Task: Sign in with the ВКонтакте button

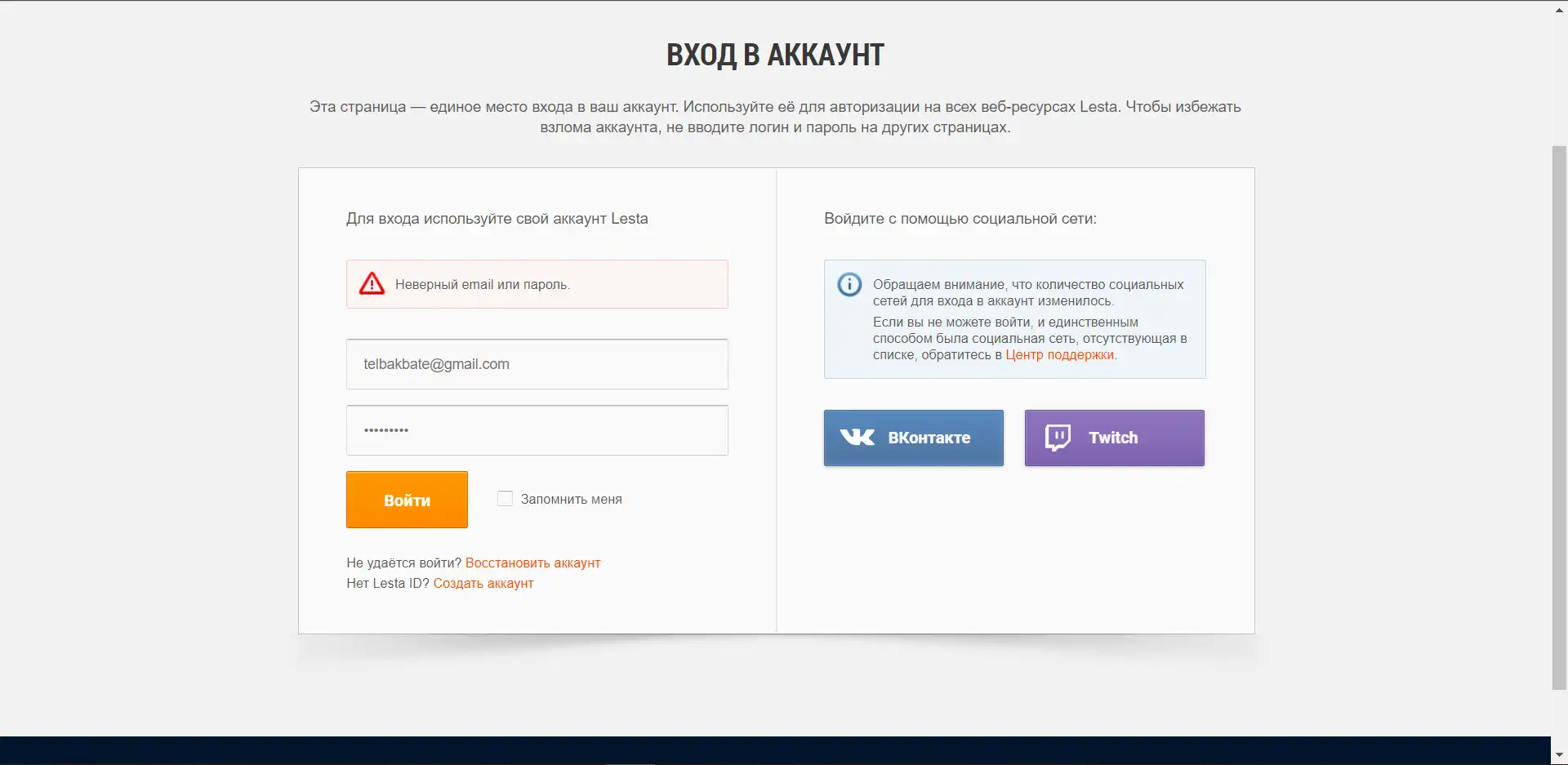Action: click(913, 438)
